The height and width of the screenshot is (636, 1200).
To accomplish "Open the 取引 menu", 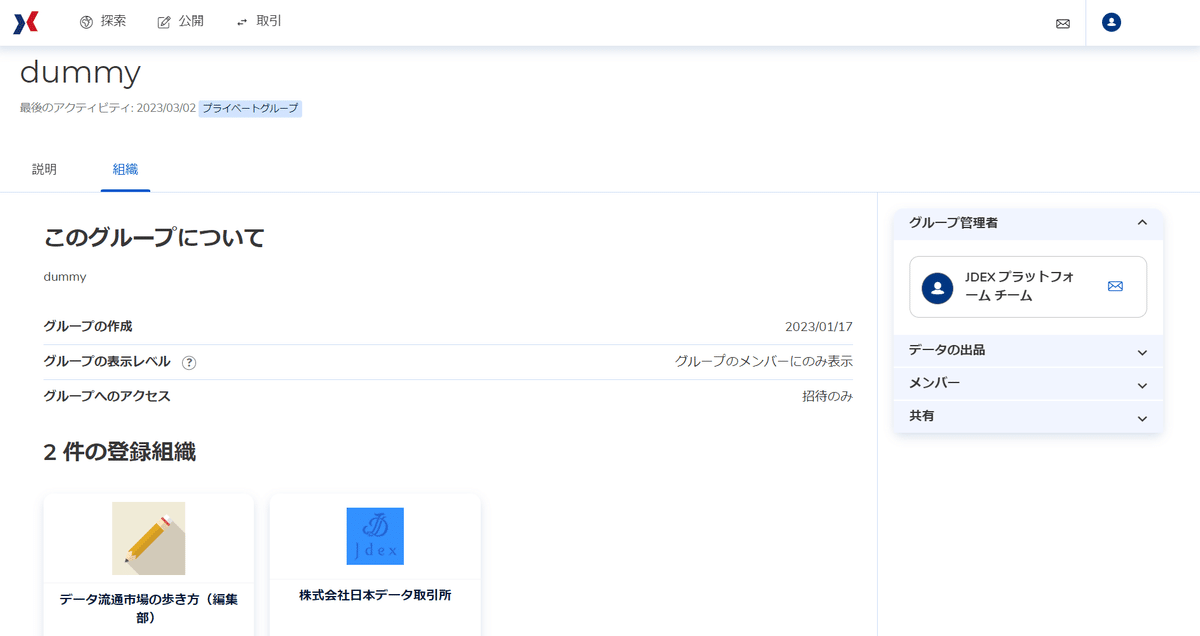I will 259,22.
